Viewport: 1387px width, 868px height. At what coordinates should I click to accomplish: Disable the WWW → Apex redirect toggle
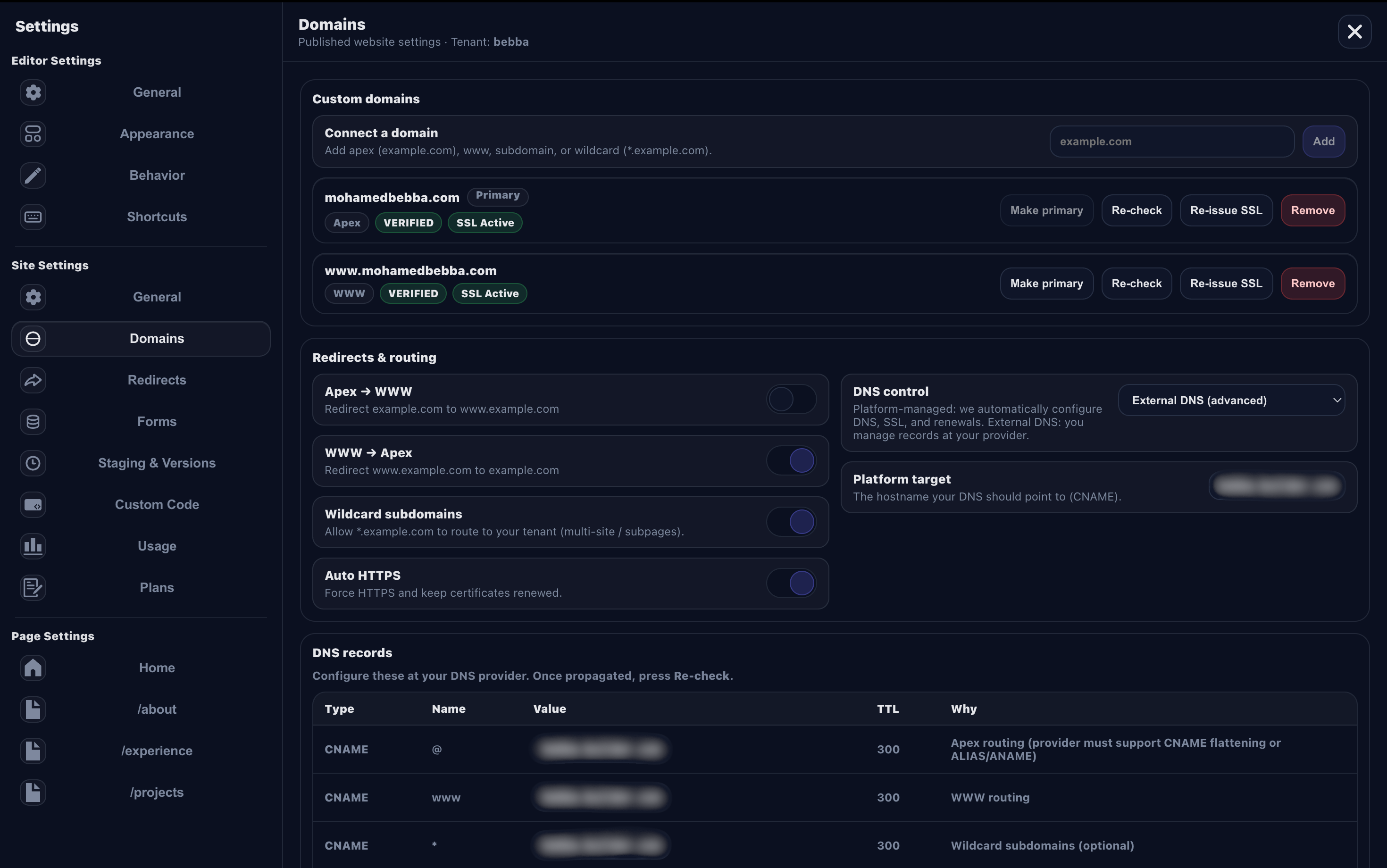coord(791,460)
